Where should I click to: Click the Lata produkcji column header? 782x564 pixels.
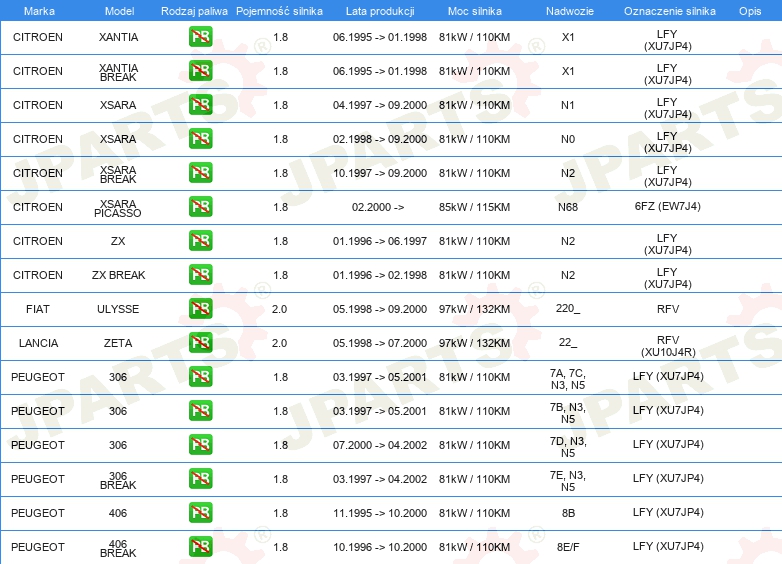pyautogui.click(x=380, y=11)
